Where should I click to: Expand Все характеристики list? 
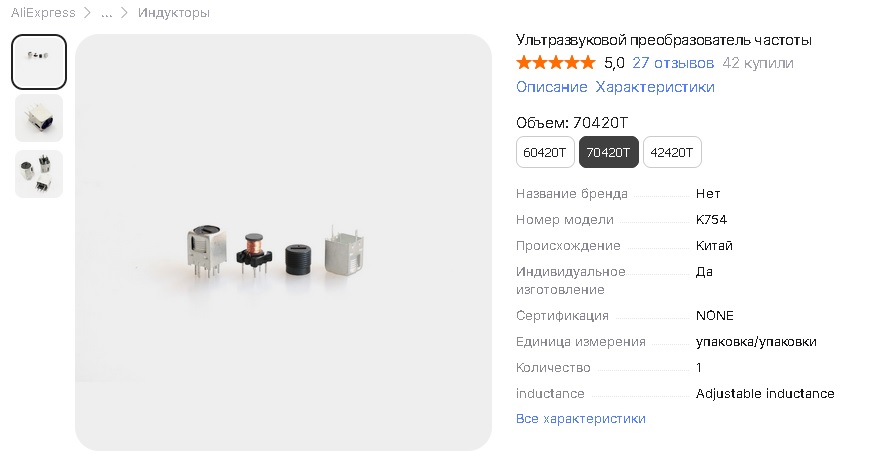point(581,418)
